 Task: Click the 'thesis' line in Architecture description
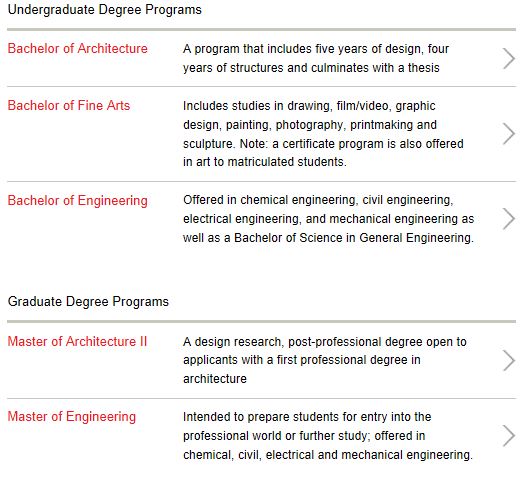tap(311, 68)
